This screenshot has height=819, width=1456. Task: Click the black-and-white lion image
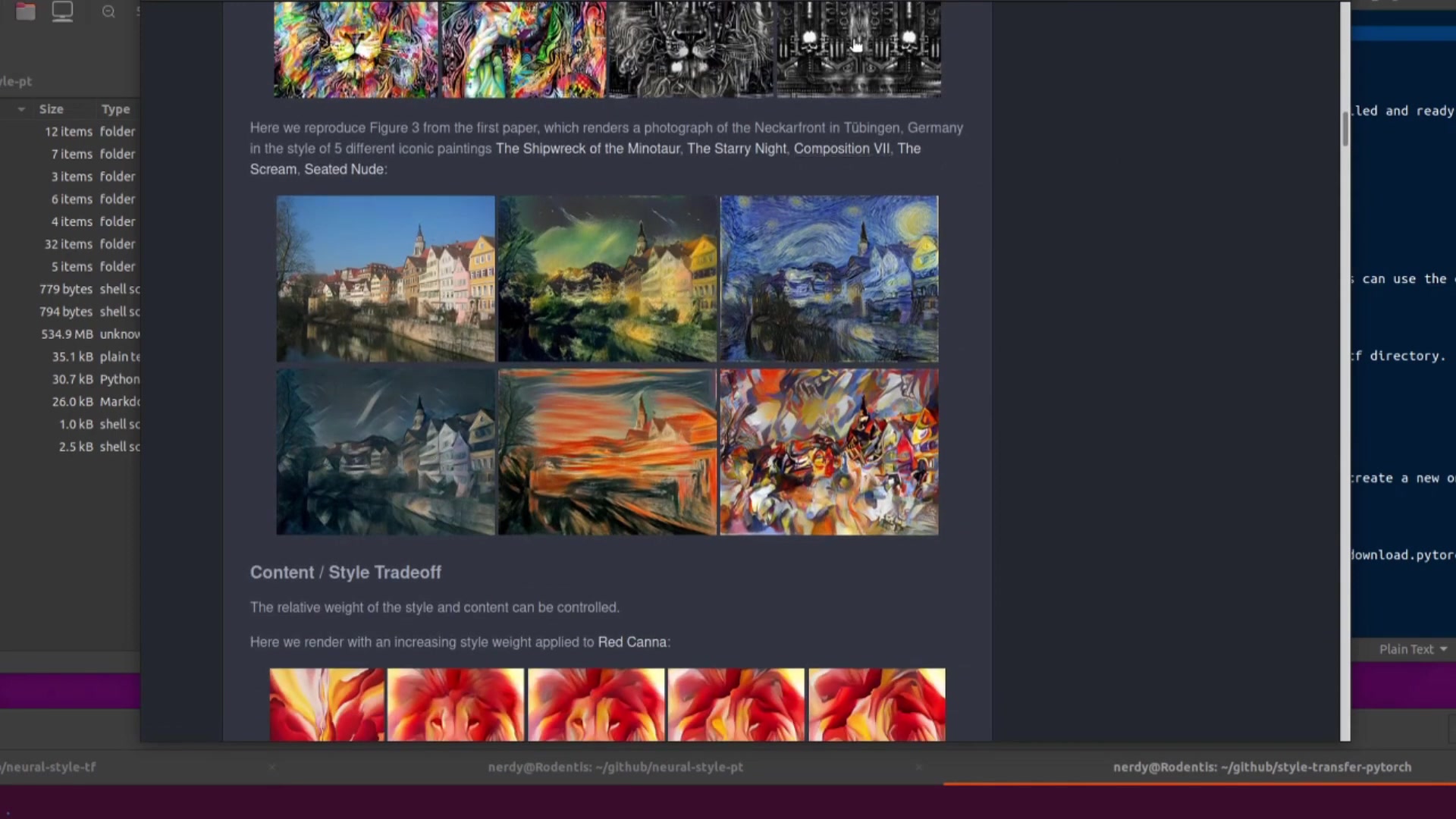[x=691, y=49]
